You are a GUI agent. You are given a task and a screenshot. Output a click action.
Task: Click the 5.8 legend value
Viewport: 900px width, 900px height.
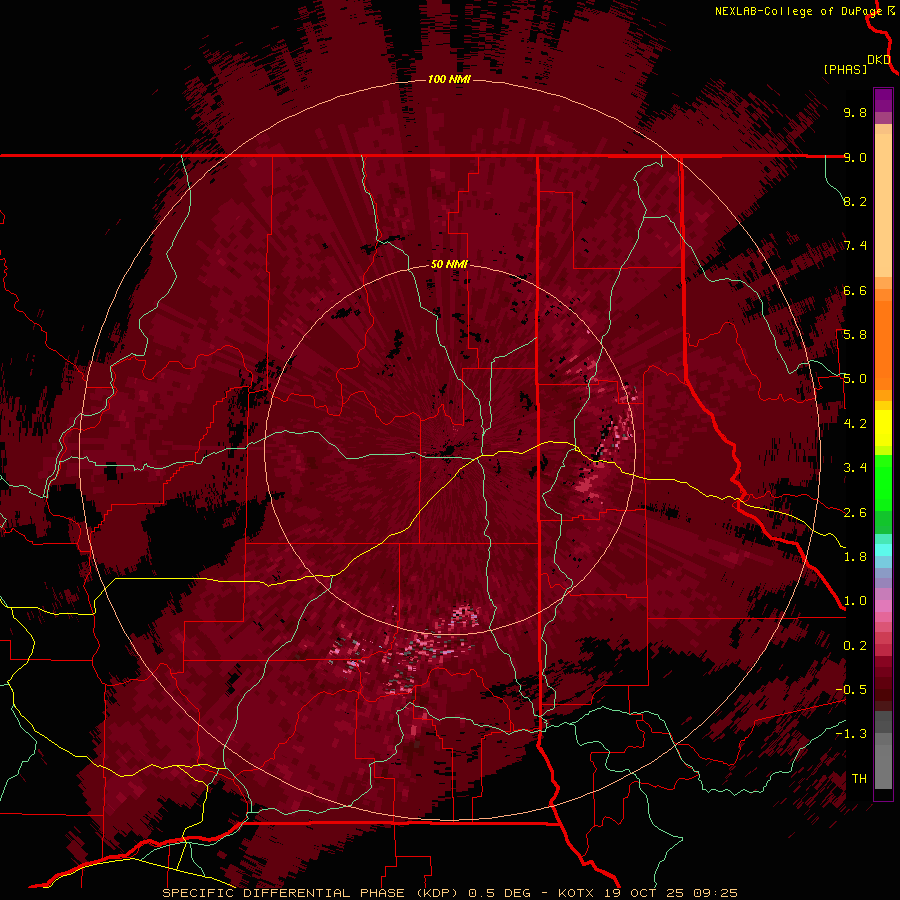855,335
